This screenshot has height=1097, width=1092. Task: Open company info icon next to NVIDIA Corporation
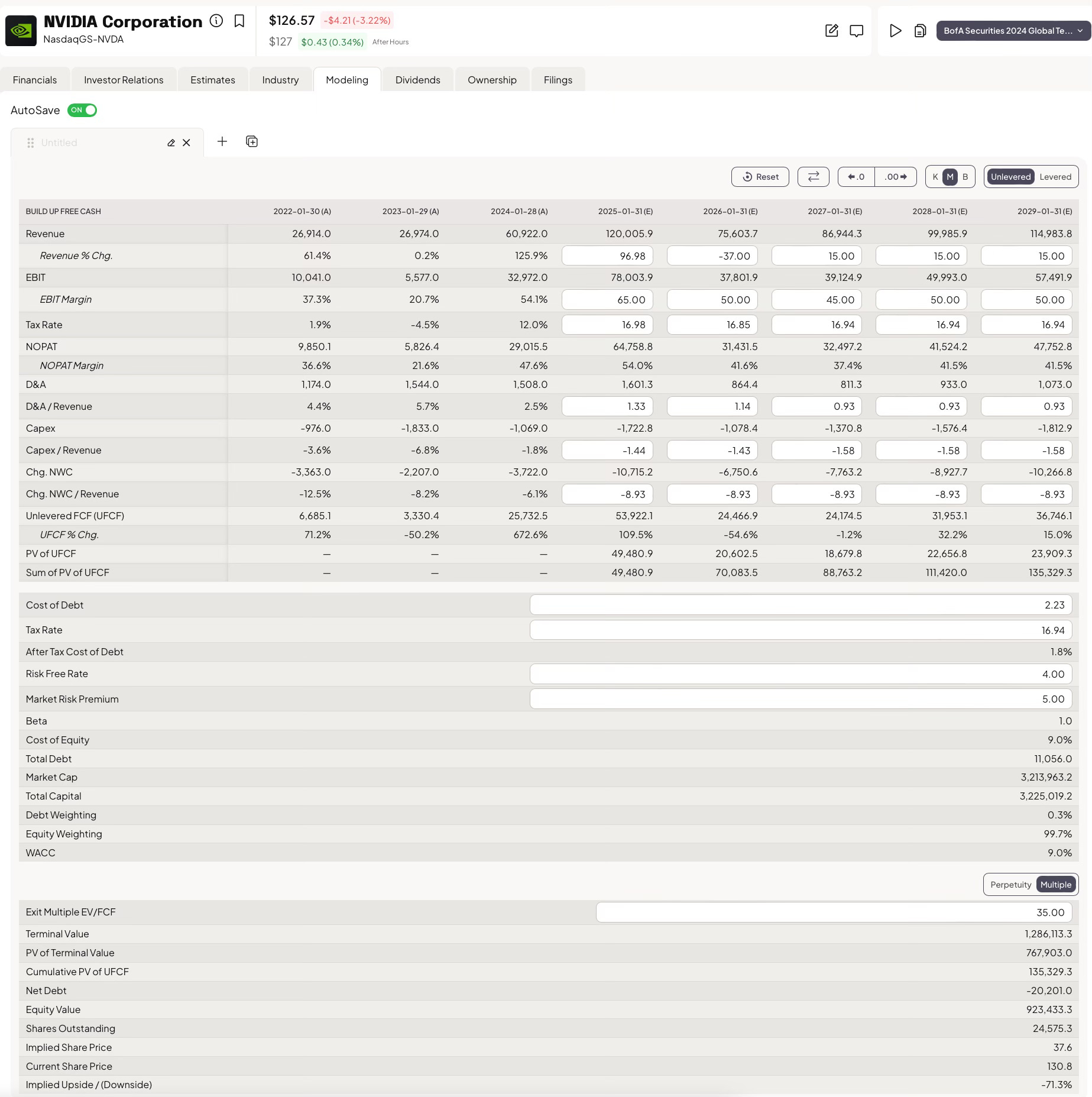click(x=216, y=21)
